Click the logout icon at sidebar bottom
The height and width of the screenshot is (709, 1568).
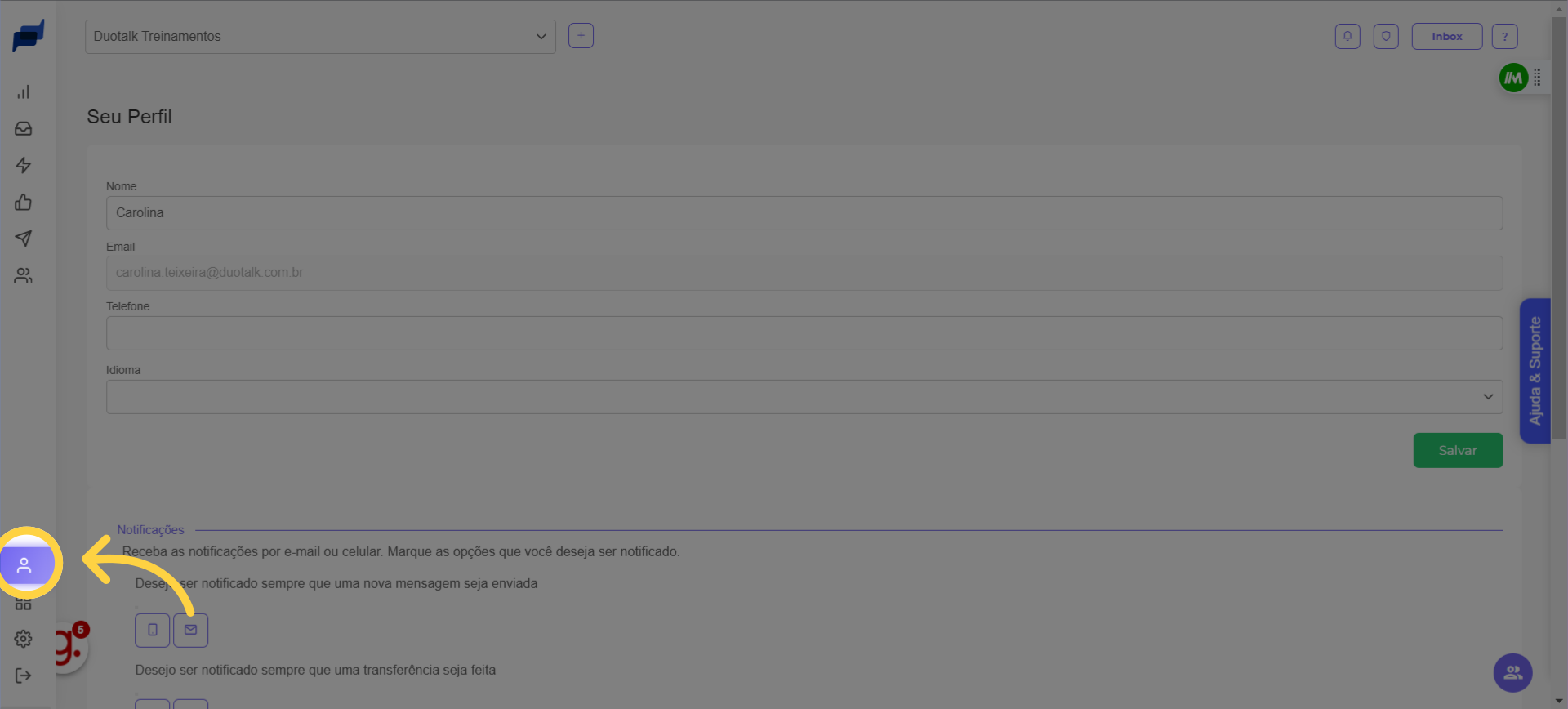pyautogui.click(x=24, y=676)
